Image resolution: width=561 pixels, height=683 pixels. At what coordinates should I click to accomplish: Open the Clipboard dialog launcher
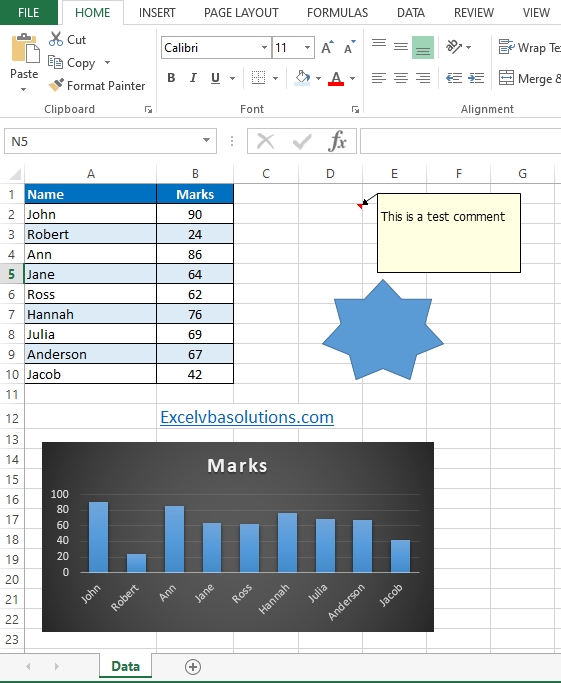149,110
